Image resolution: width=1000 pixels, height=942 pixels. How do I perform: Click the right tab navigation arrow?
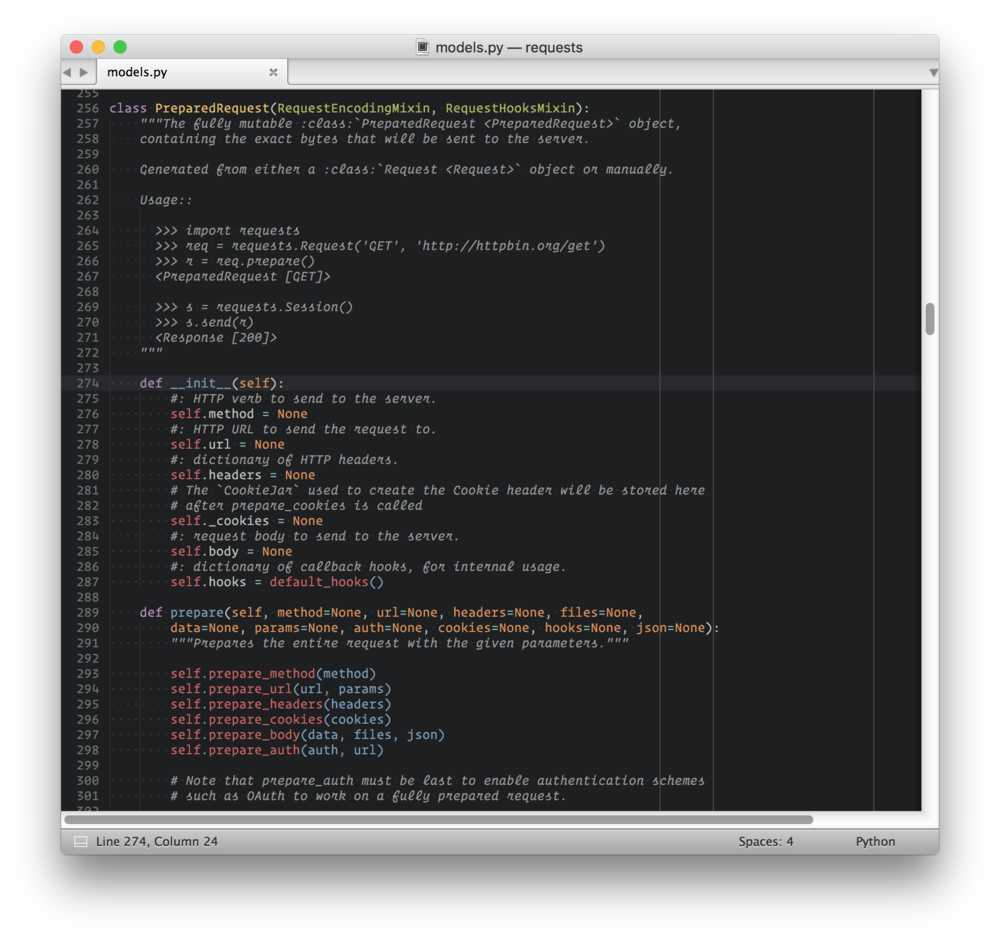pos(84,72)
